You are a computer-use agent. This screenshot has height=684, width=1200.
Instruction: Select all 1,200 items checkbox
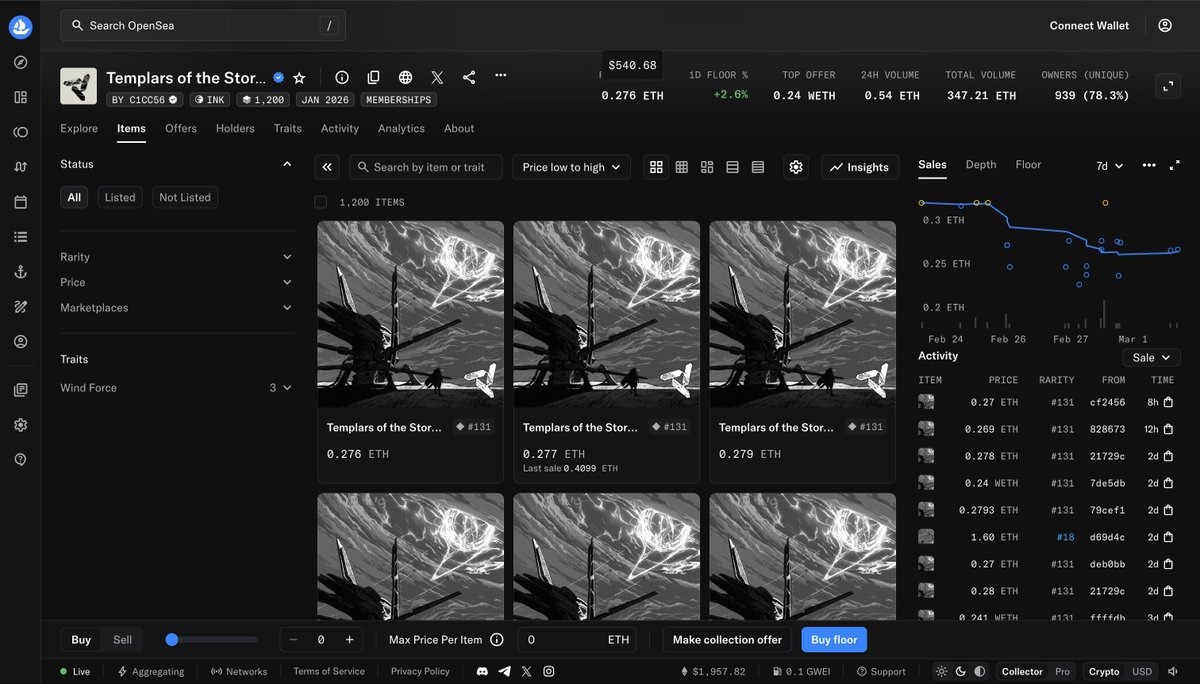pos(321,202)
